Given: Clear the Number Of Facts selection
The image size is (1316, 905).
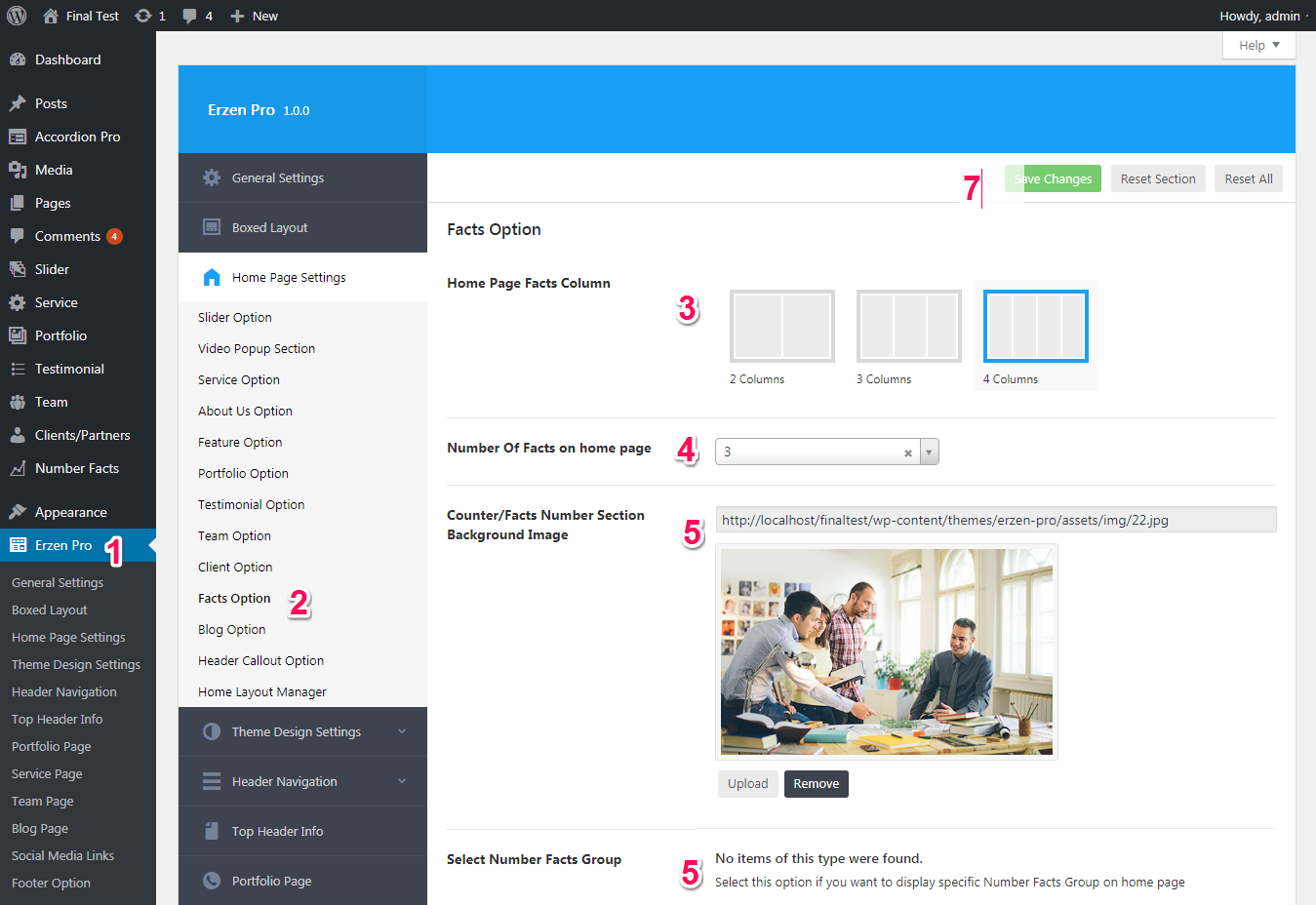Looking at the screenshot, I should 908,452.
